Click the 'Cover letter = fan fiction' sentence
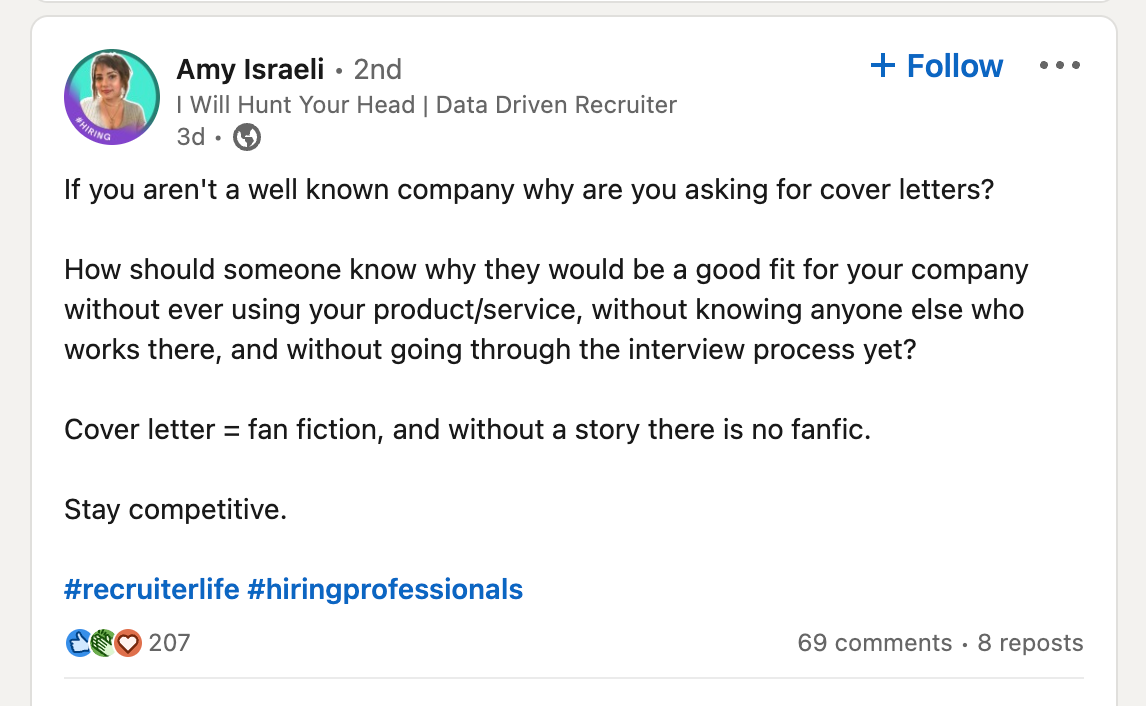Image resolution: width=1146 pixels, height=706 pixels. coord(467,430)
